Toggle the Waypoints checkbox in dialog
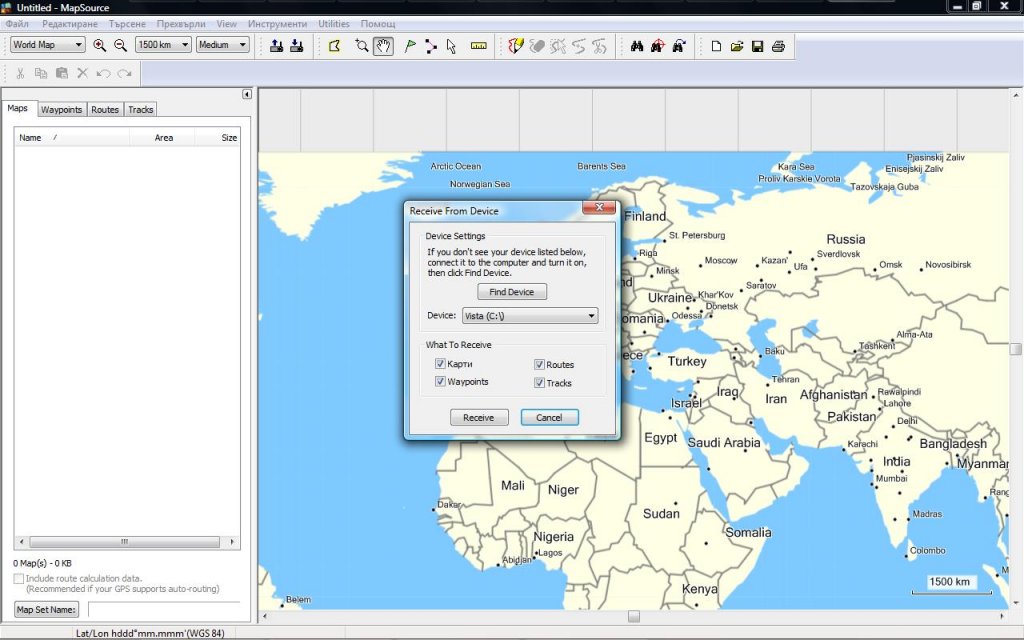1024x640 pixels. click(x=440, y=383)
